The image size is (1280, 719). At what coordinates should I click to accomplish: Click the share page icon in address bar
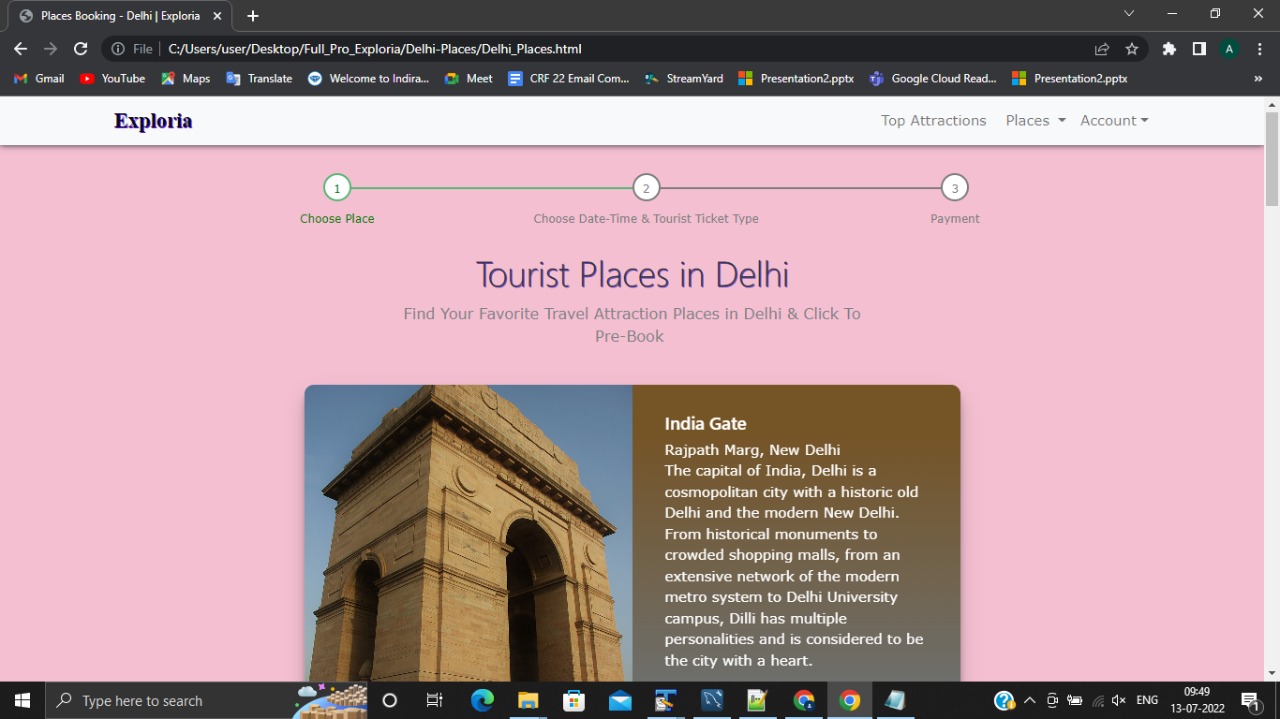(x=1102, y=48)
